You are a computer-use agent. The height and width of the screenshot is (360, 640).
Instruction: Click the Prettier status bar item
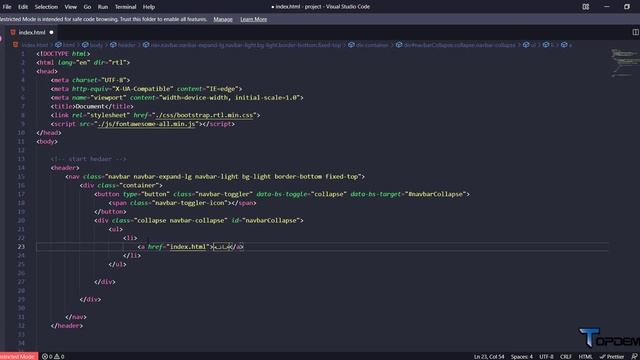point(611,356)
